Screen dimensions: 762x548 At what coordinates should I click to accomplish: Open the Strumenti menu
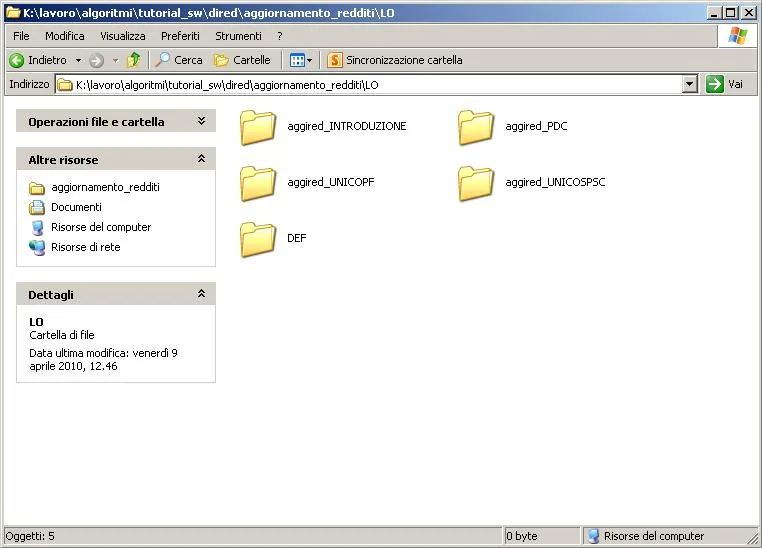[x=238, y=36]
